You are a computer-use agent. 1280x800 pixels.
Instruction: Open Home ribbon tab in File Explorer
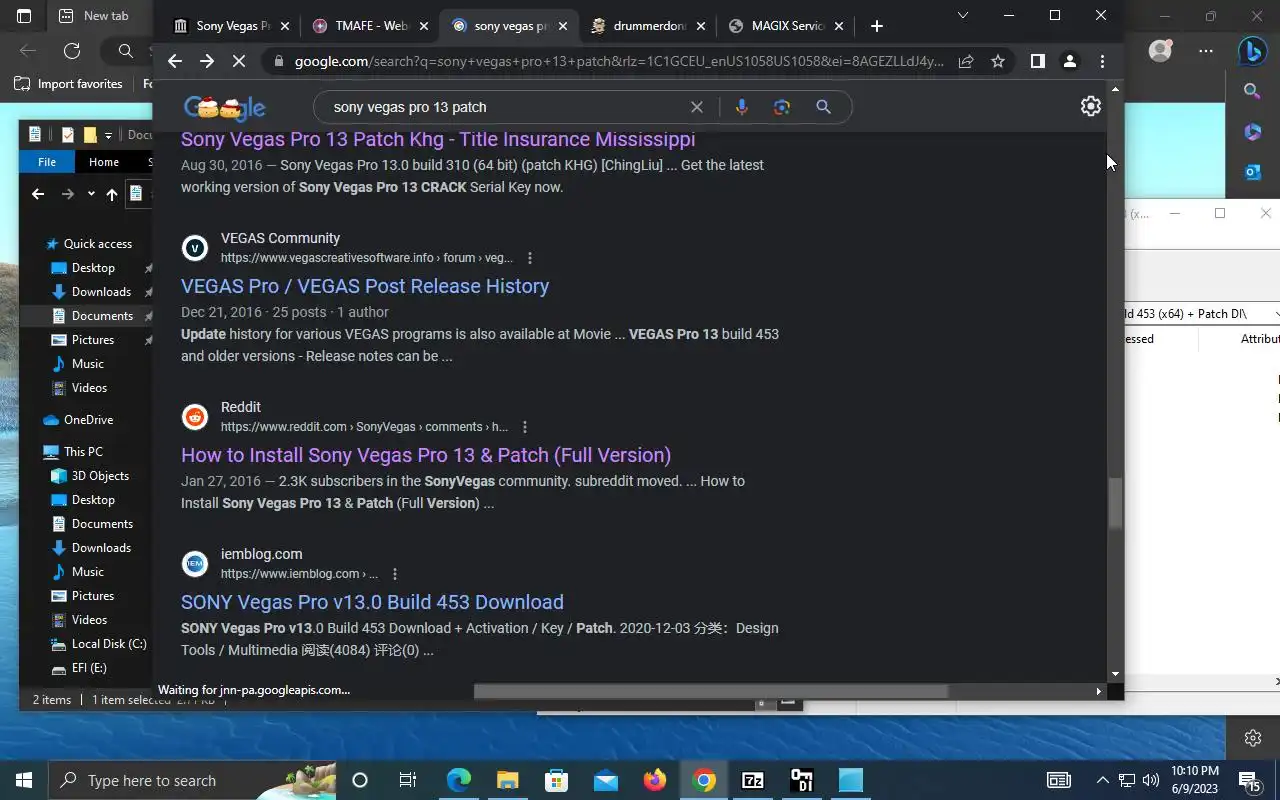[104, 162]
